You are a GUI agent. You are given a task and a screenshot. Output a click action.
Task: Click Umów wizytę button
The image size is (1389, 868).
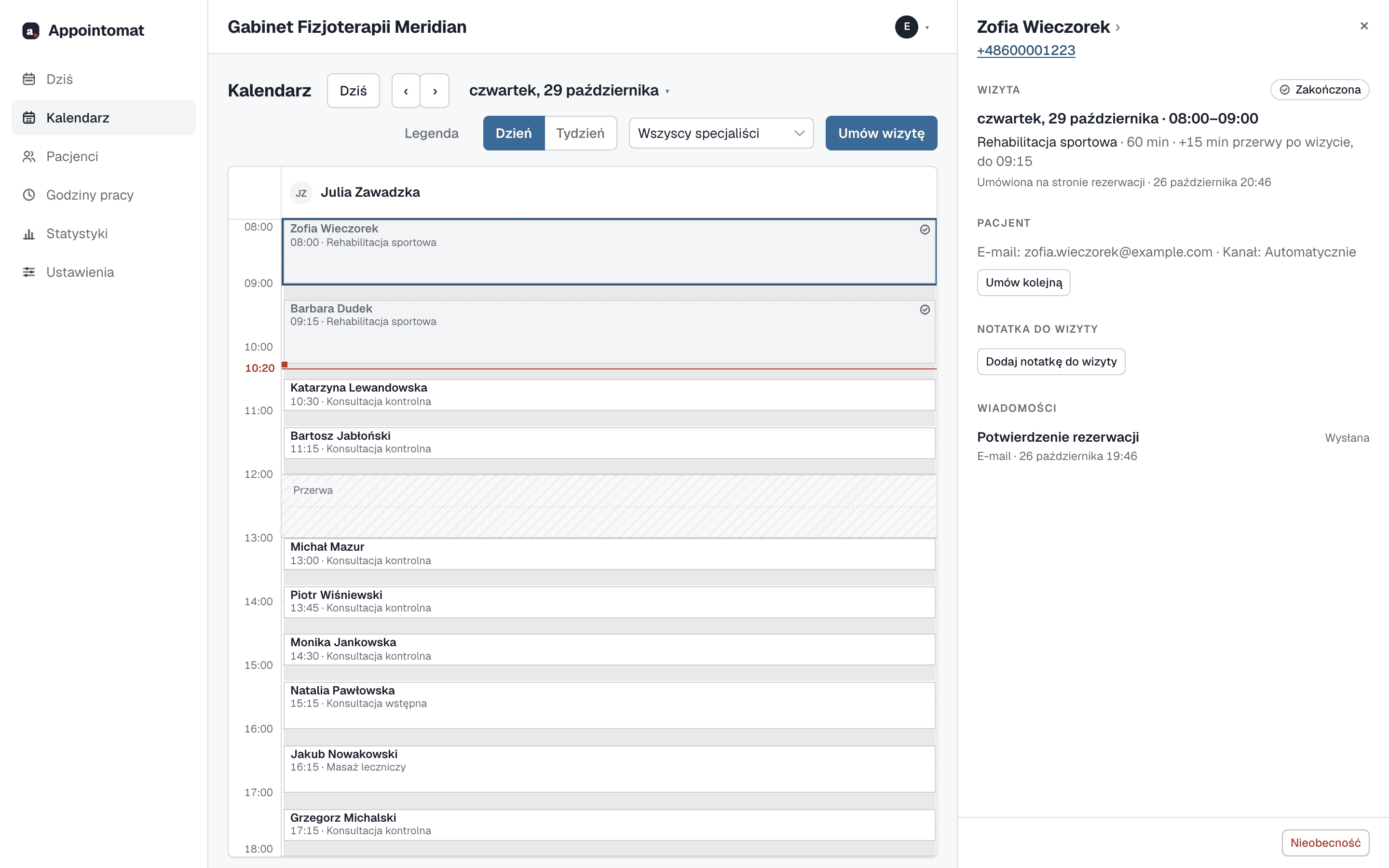pos(881,133)
